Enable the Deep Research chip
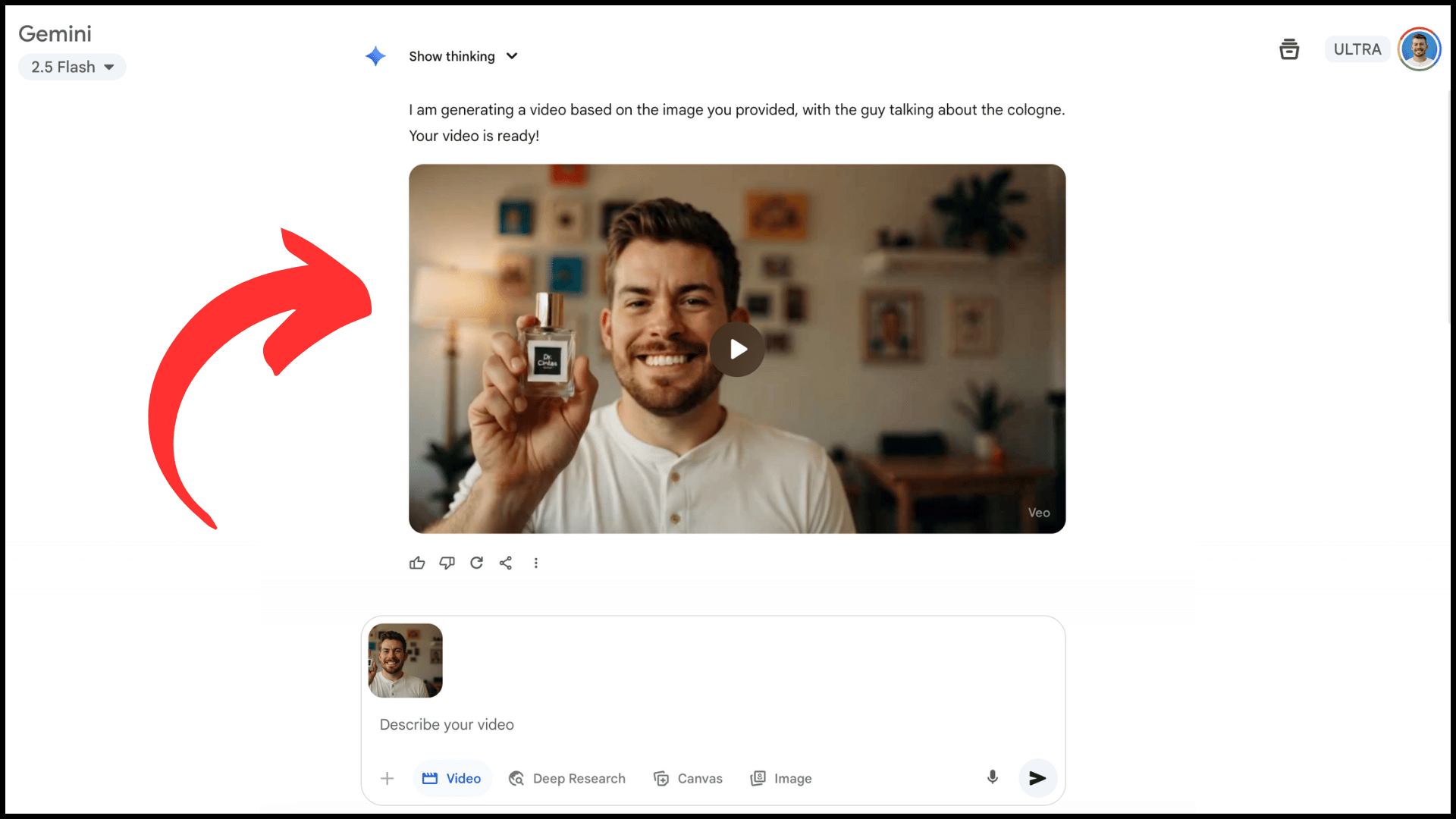Image resolution: width=1456 pixels, height=819 pixels. tap(567, 779)
